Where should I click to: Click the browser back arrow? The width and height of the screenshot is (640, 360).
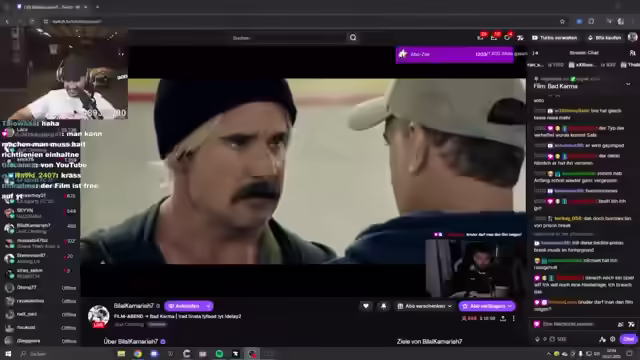tap(7, 21)
